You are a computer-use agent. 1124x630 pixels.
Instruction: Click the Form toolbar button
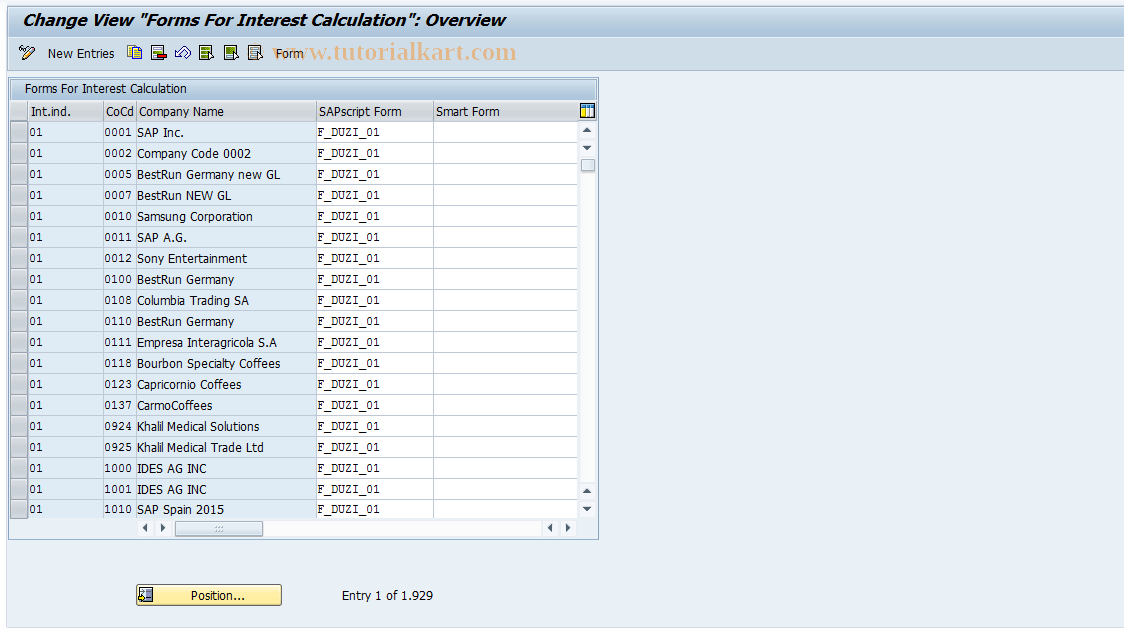tap(289, 54)
